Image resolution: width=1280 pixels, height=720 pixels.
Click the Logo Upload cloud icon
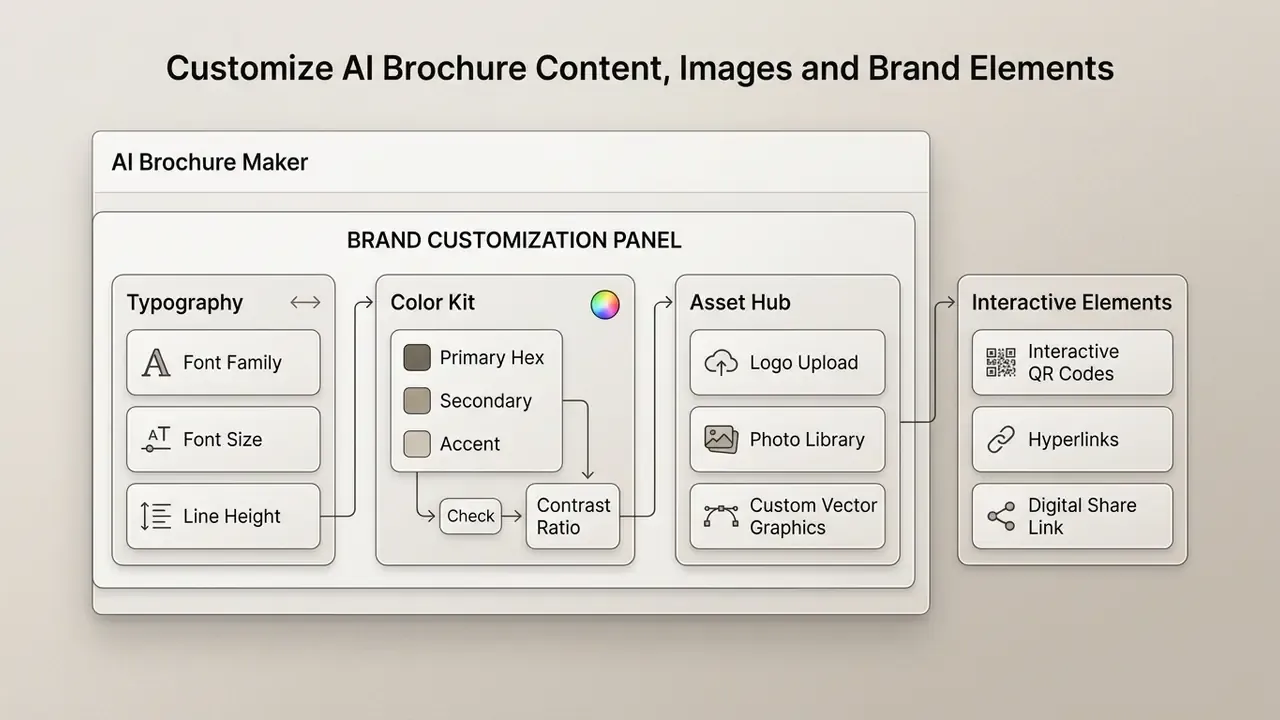pyautogui.click(x=721, y=363)
